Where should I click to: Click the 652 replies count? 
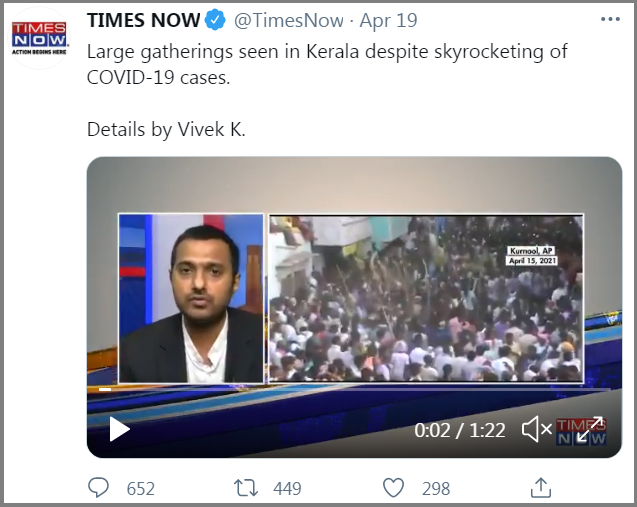141,489
